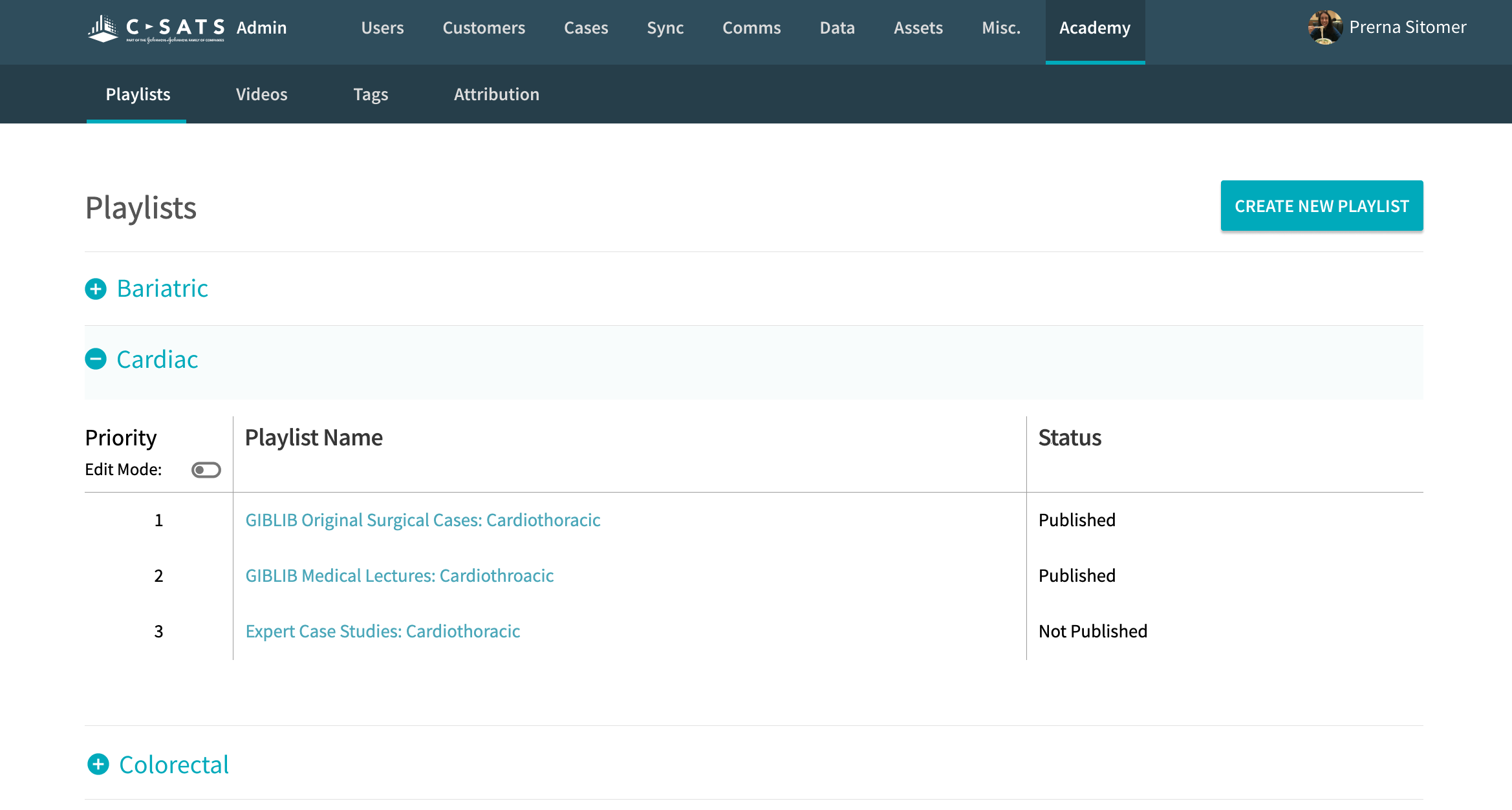Toggle the priority Edit Mode switch
This screenshot has width=1512, height=810.
(x=206, y=470)
